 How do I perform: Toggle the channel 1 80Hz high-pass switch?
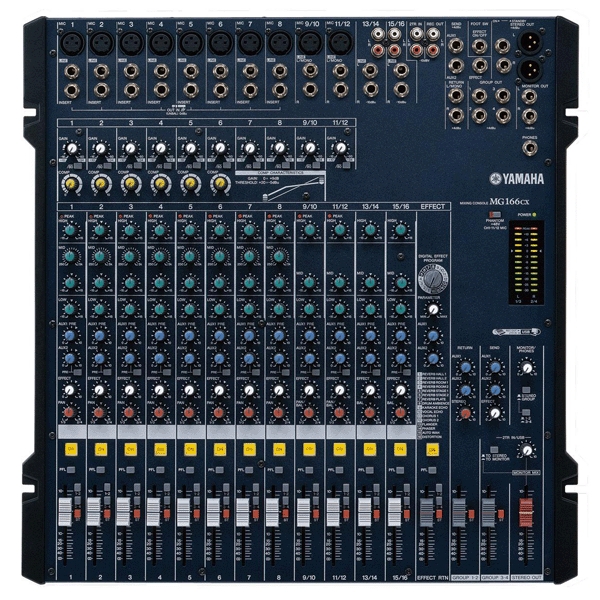[x=78, y=166]
